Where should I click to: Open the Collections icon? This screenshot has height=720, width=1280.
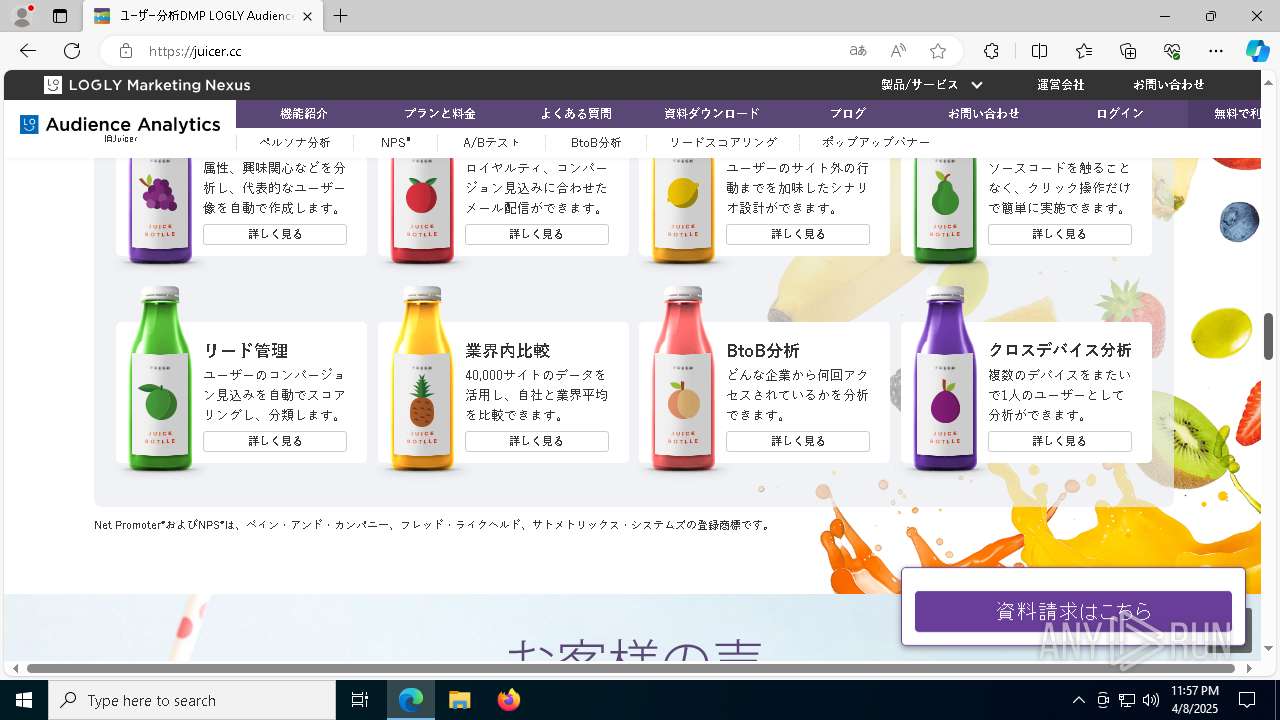pyautogui.click(x=1128, y=51)
